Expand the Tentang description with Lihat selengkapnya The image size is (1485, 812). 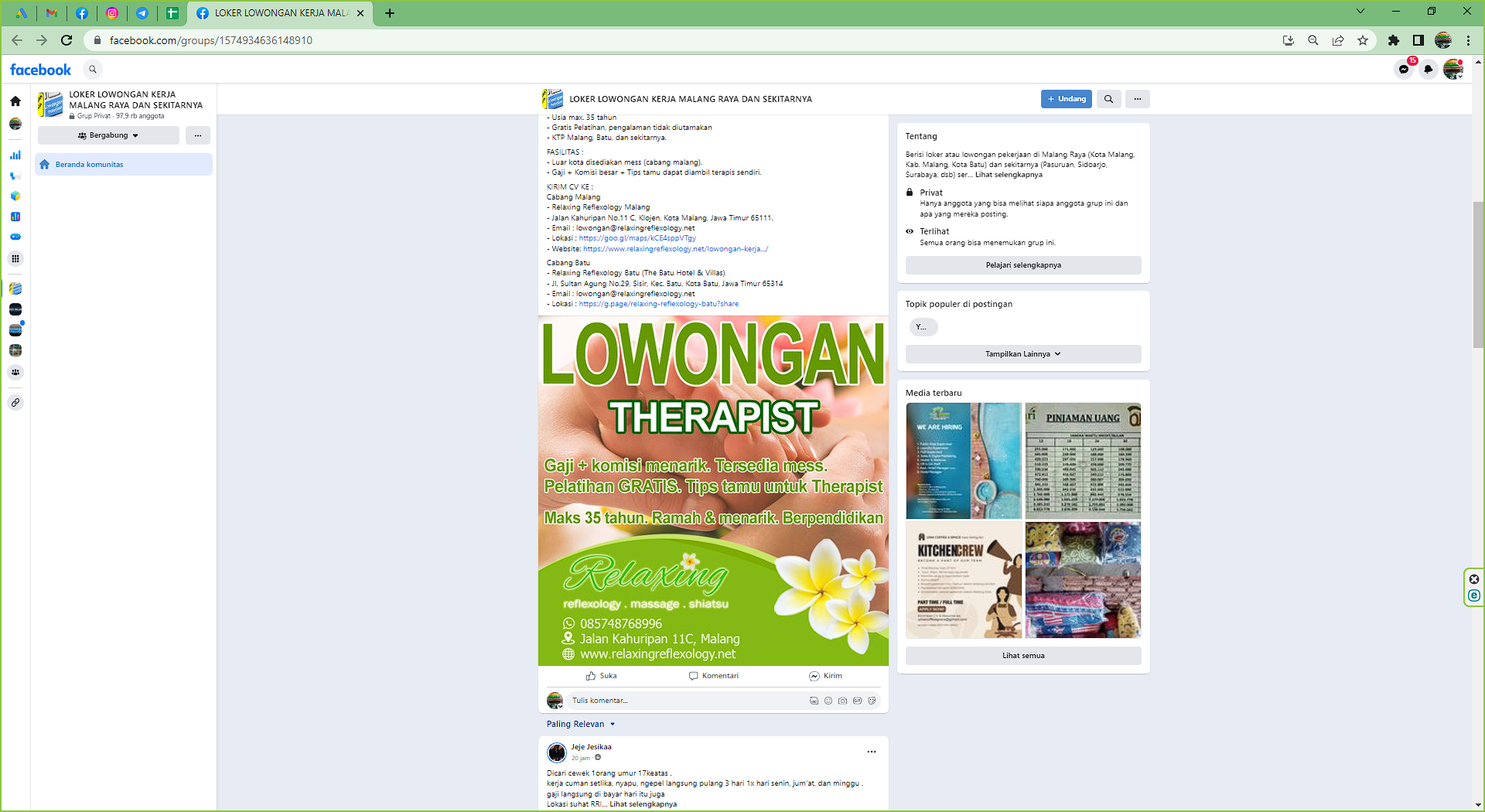point(1009,175)
